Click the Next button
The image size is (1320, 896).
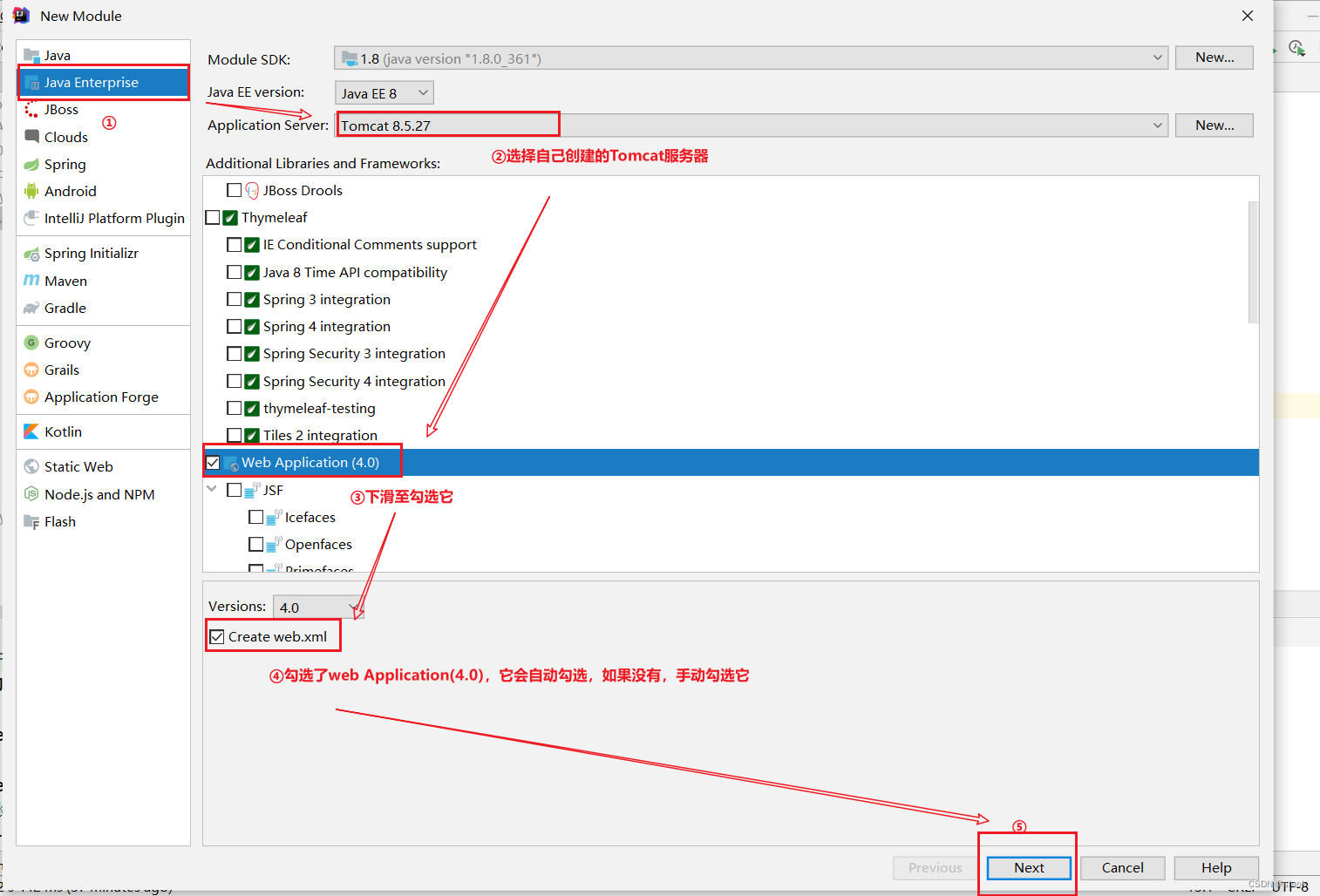(1029, 868)
